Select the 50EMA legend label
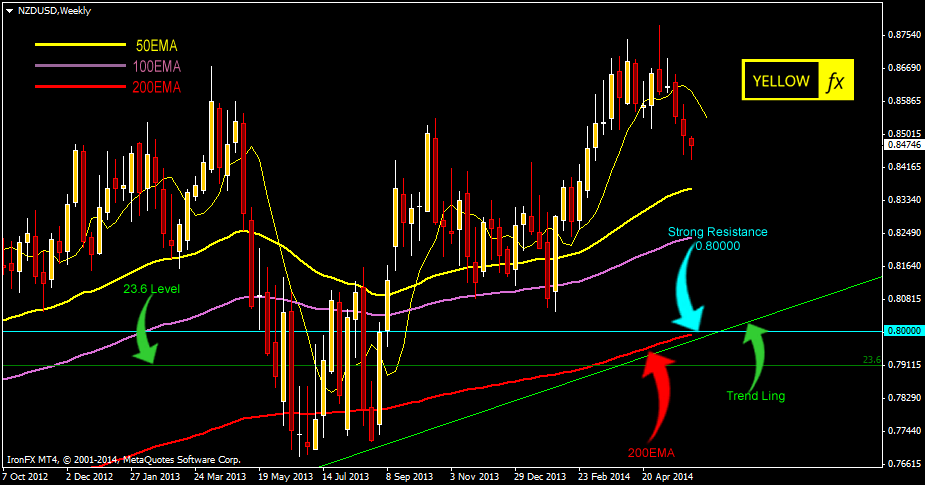Viewport: 925px width, 485px height. pyautogui.click(x=157, y=46)
